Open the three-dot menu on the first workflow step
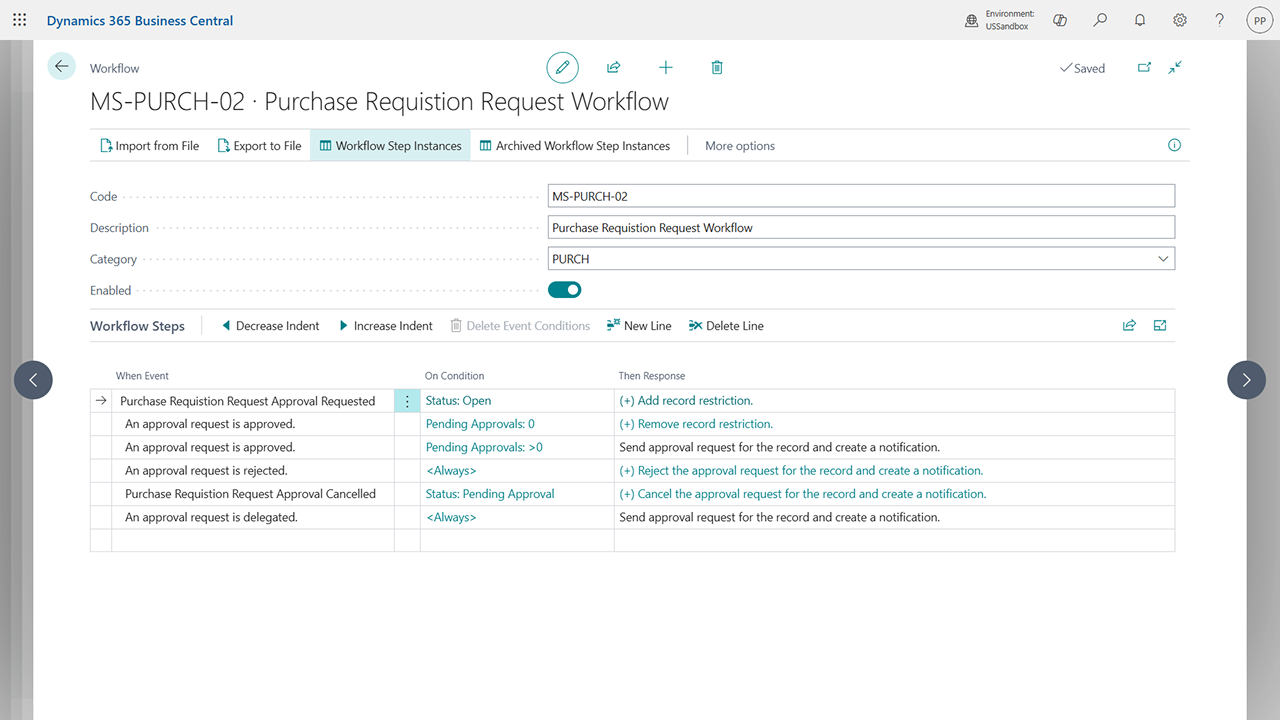 tap(406, 400)
